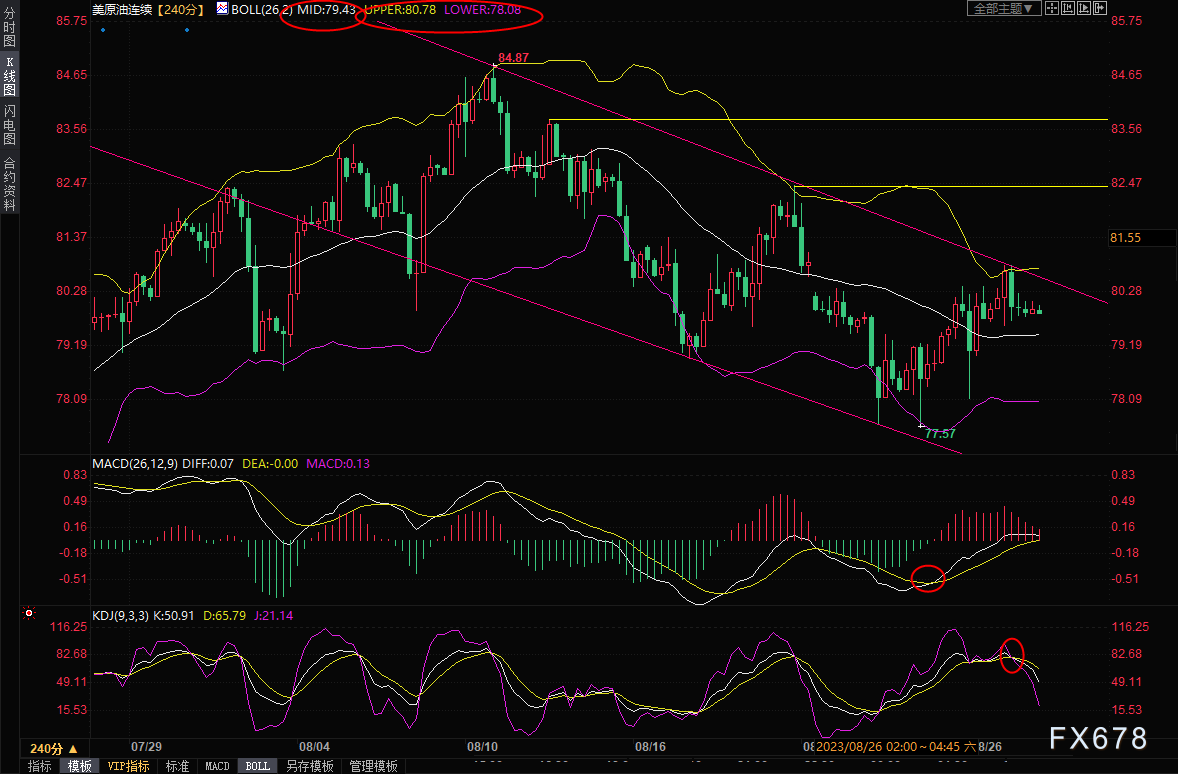The height and width of the screenshot is (774, 1178).
Task: Show the 合约资料 contract info tab
Action: pos(10,182)
